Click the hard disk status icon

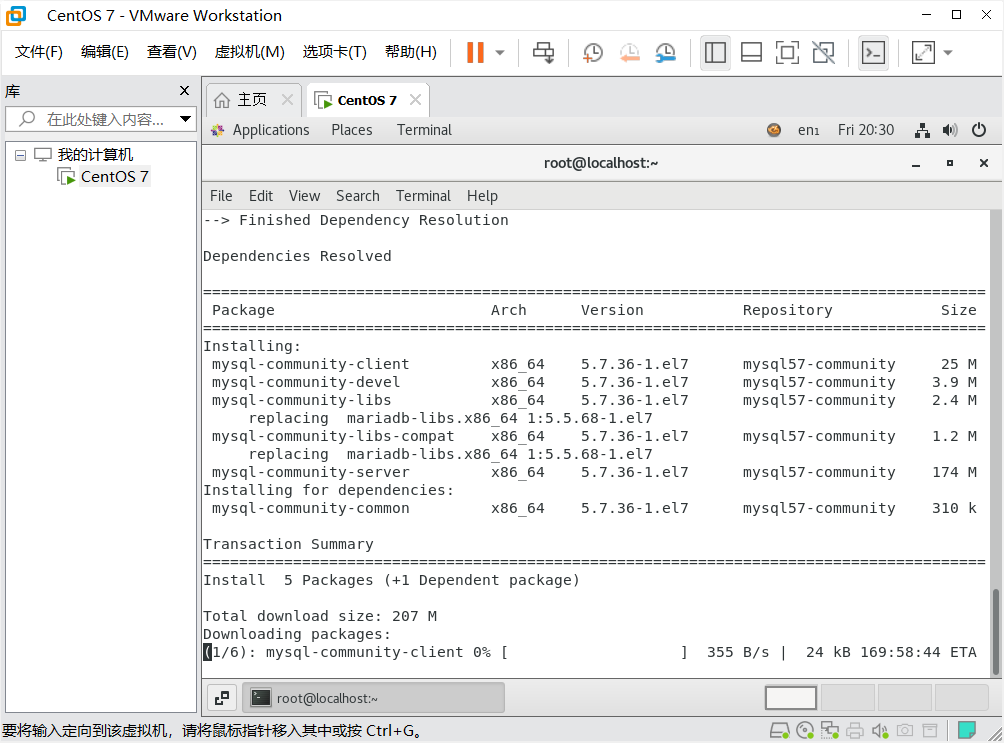click(779, 730)
